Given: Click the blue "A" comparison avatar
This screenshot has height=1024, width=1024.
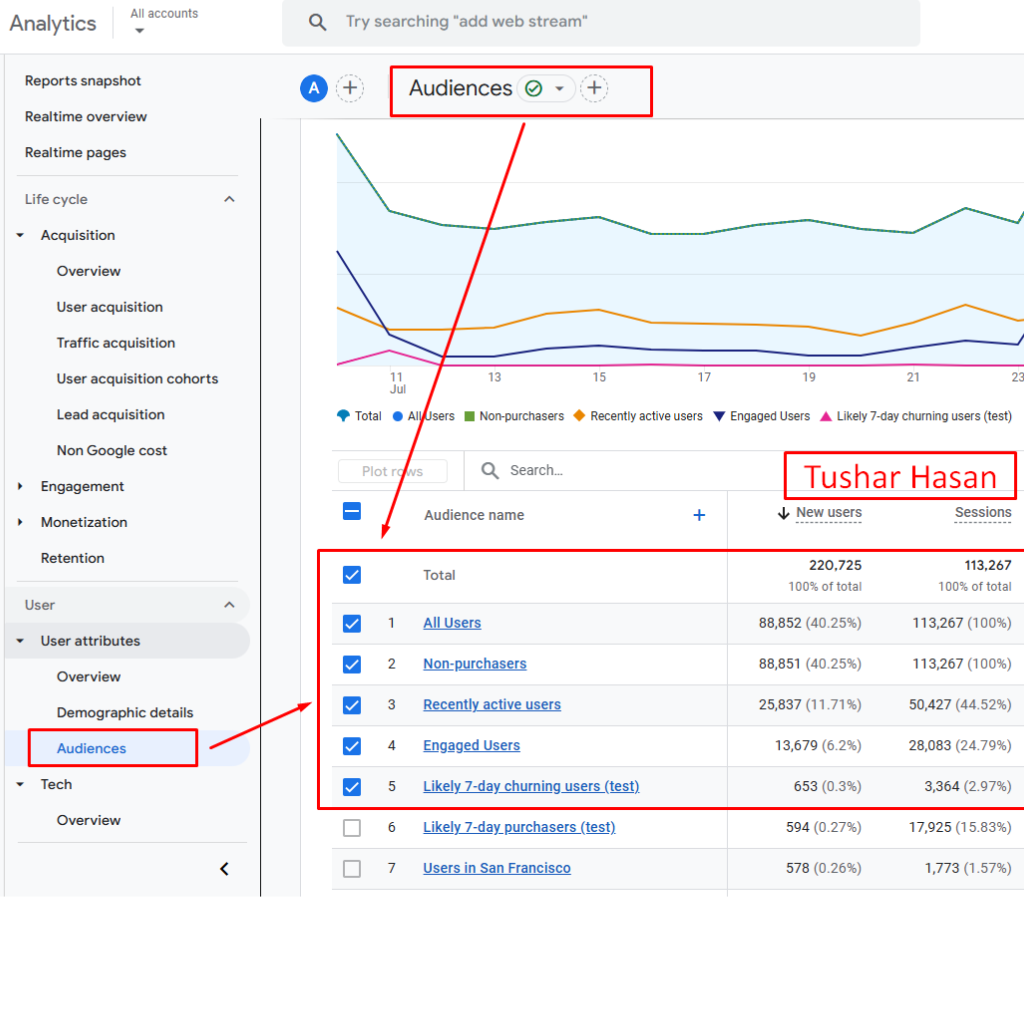Looking at the screenshot, I should point(314,88).
